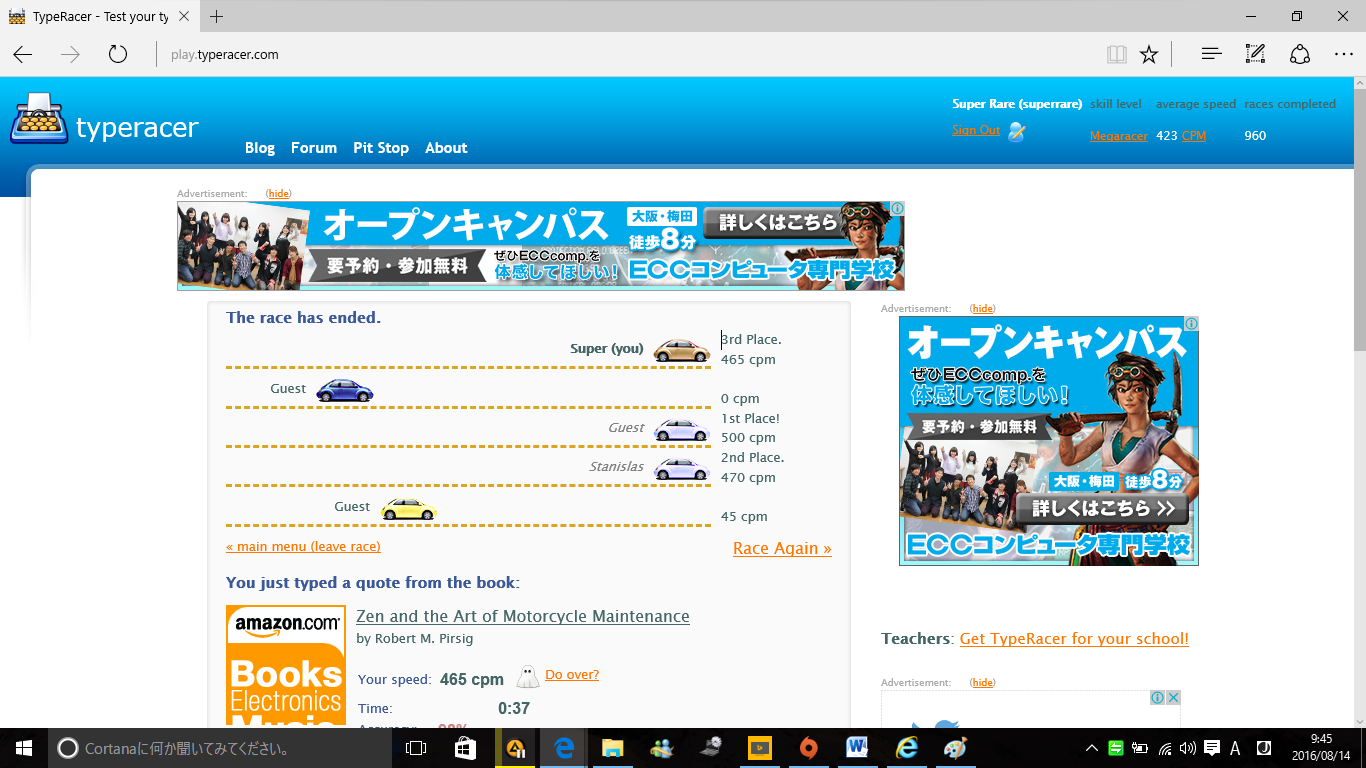Open reading view with the book icon
Viewport: 1366px width, 768px height.
tap(1116, 54)
